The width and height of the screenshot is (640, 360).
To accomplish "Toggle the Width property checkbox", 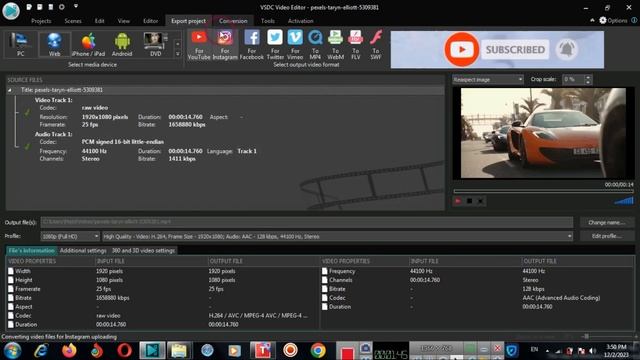I will point(11,271).
